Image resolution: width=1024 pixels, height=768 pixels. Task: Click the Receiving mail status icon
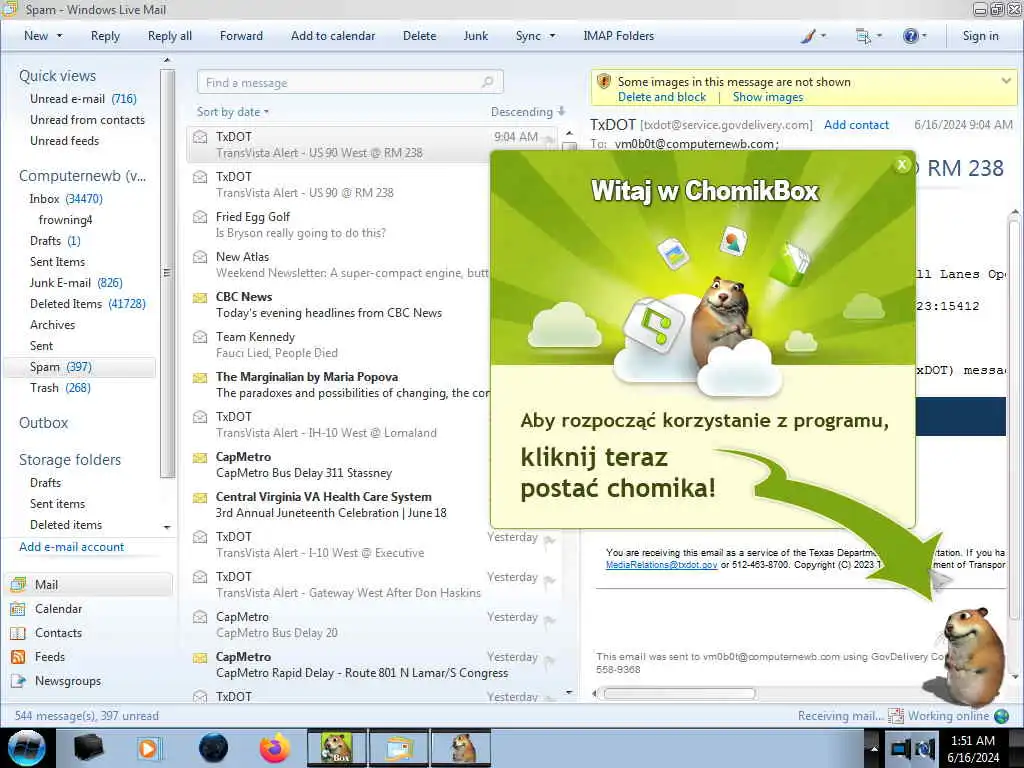pyautogui.click(x=895, y=716)
